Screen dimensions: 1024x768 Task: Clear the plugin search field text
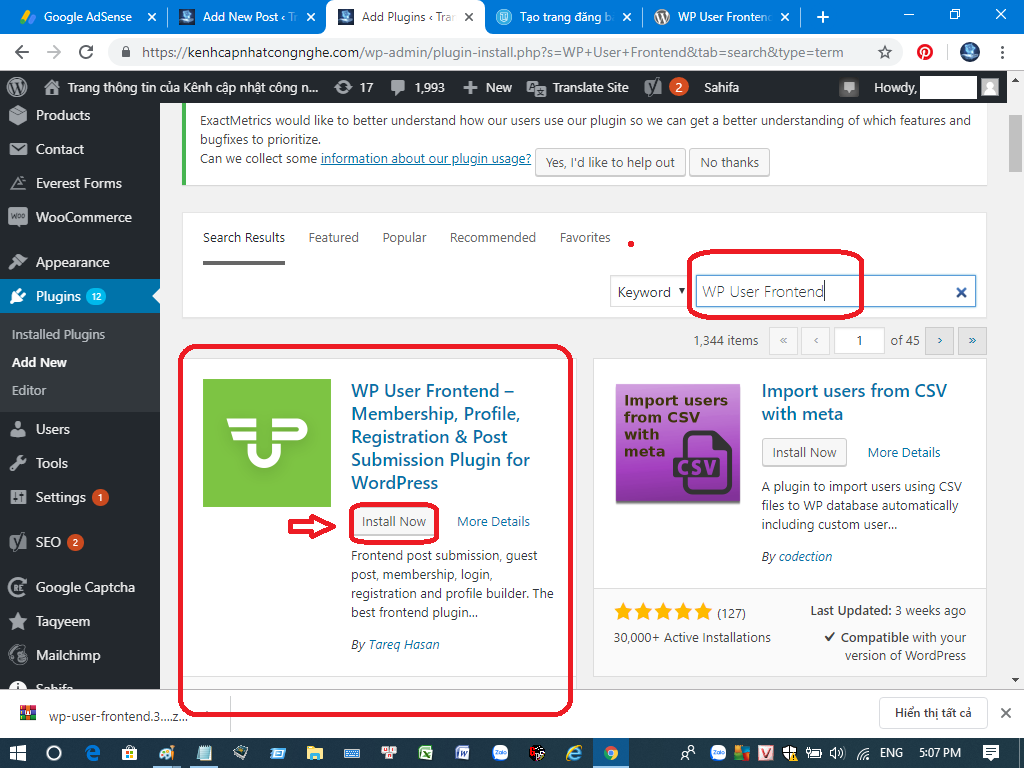click(961, 292)
